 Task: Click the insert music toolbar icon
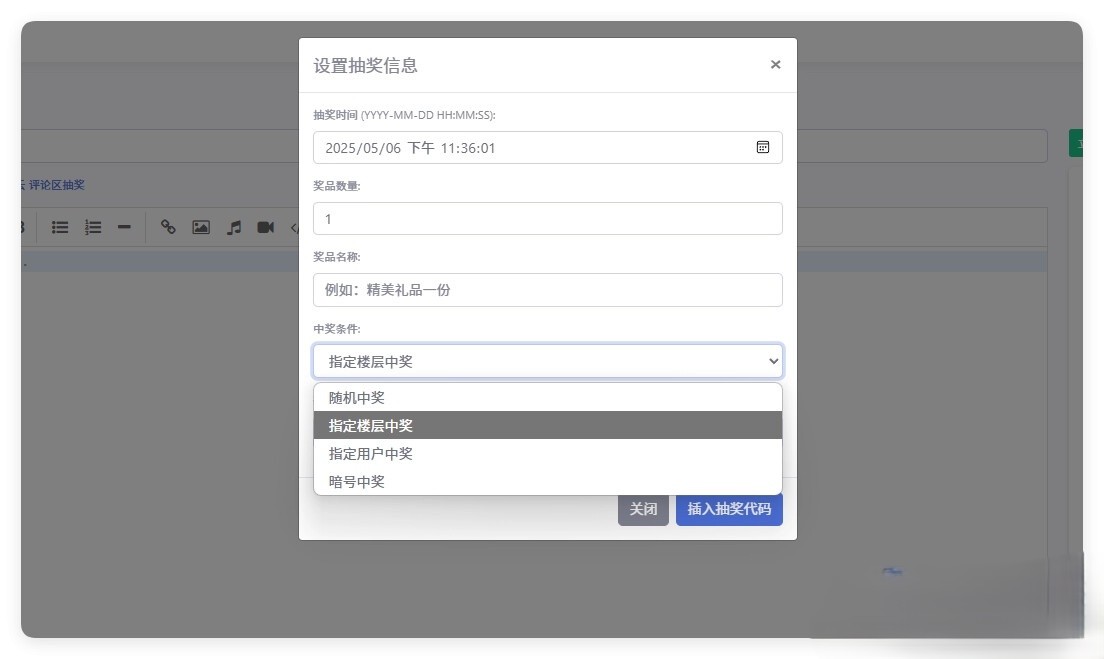(234, 227)
